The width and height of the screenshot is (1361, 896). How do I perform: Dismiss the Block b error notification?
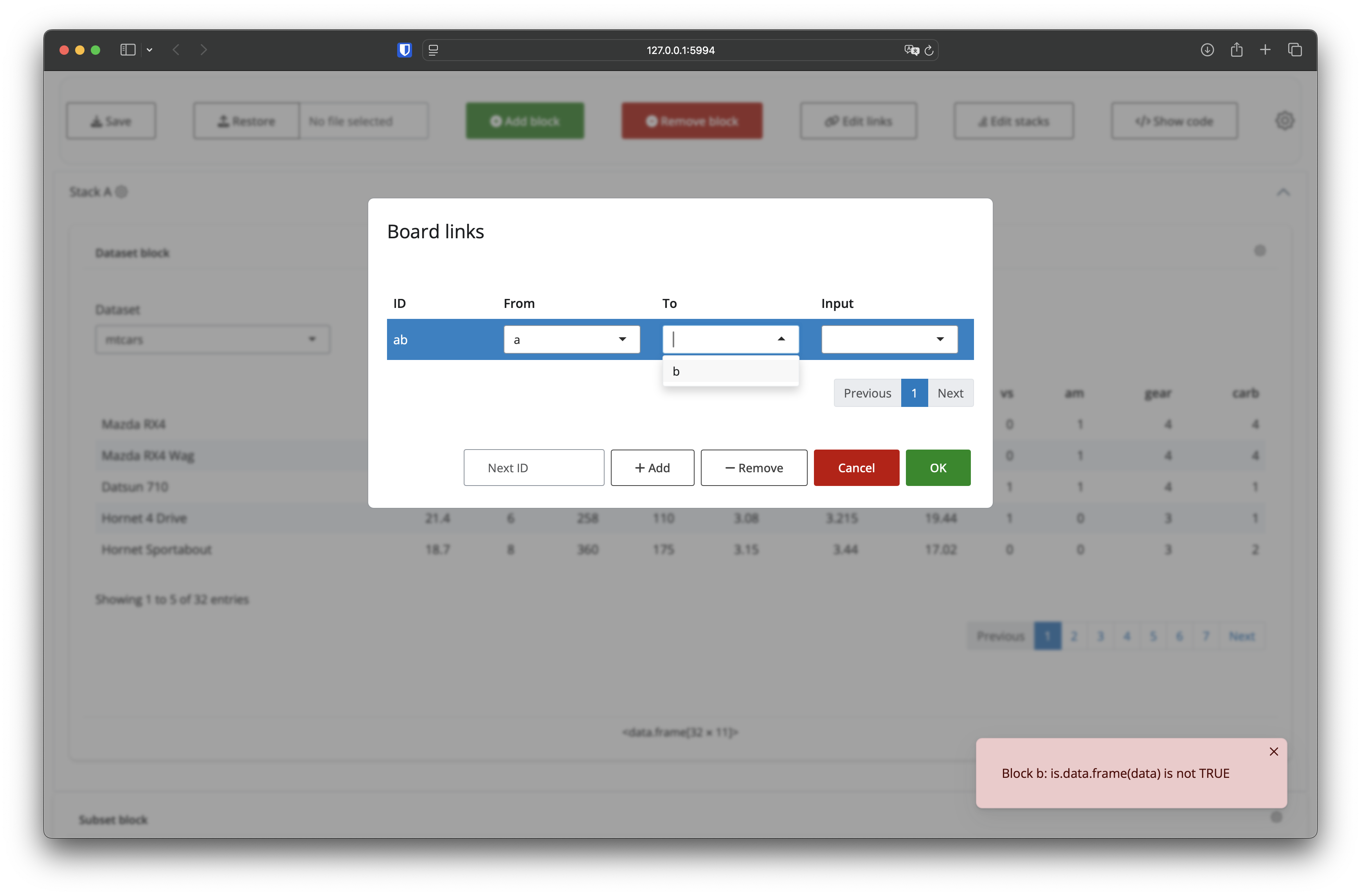[1273, 751]
